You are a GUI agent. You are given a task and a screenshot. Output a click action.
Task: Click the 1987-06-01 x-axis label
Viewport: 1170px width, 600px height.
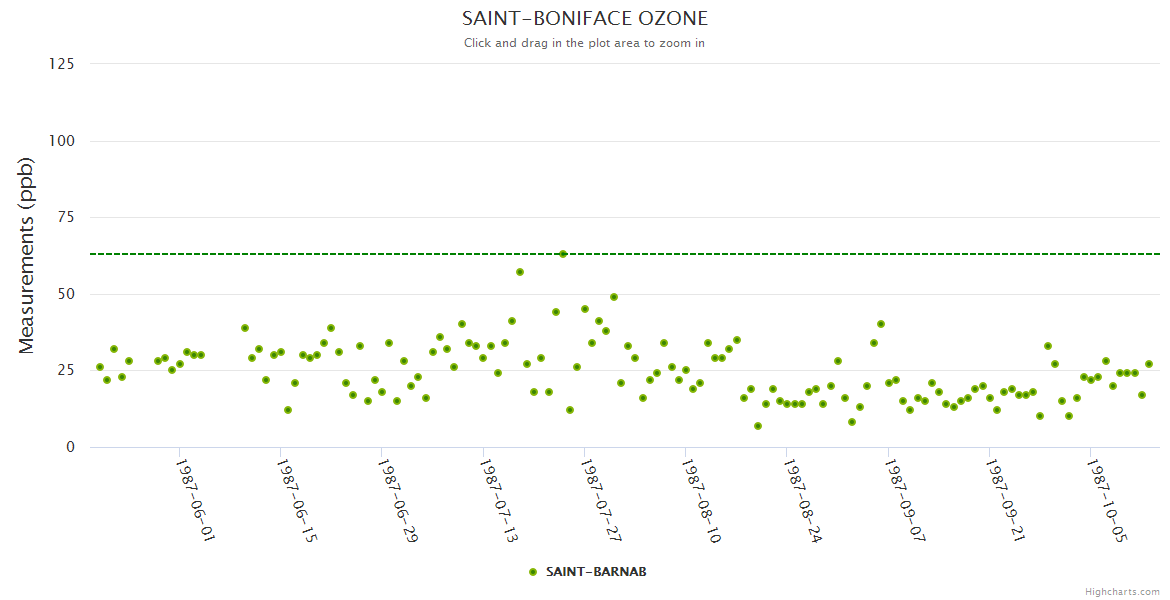196,499
